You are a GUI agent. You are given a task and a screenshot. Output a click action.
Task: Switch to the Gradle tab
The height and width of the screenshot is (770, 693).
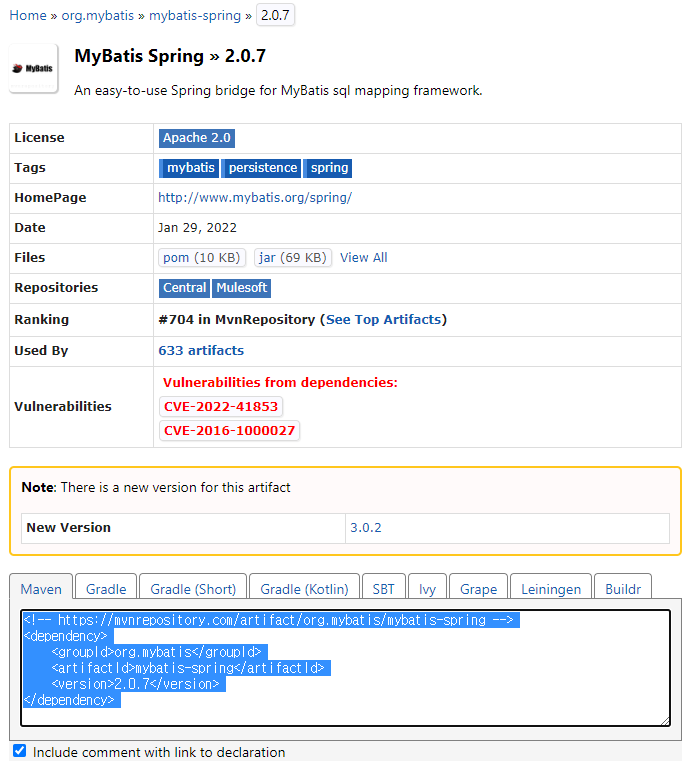106,587
